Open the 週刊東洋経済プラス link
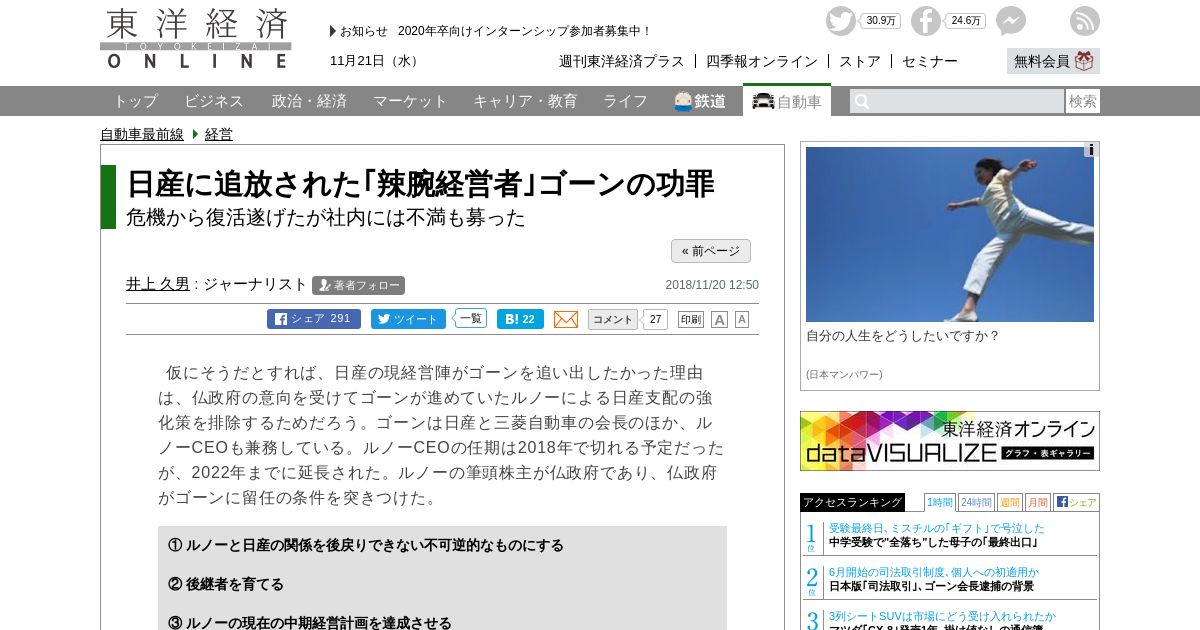Viewport: 1200px width, 630px height. pos(622,61)
